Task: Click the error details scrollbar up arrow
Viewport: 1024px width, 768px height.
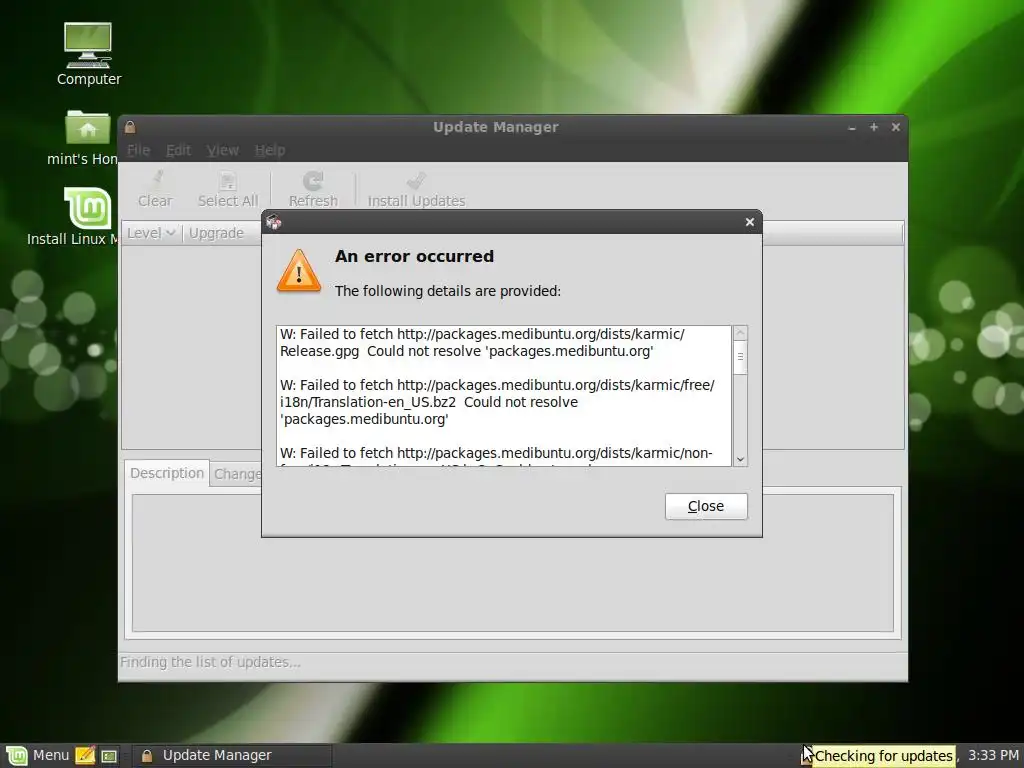Action: [740, 332]
